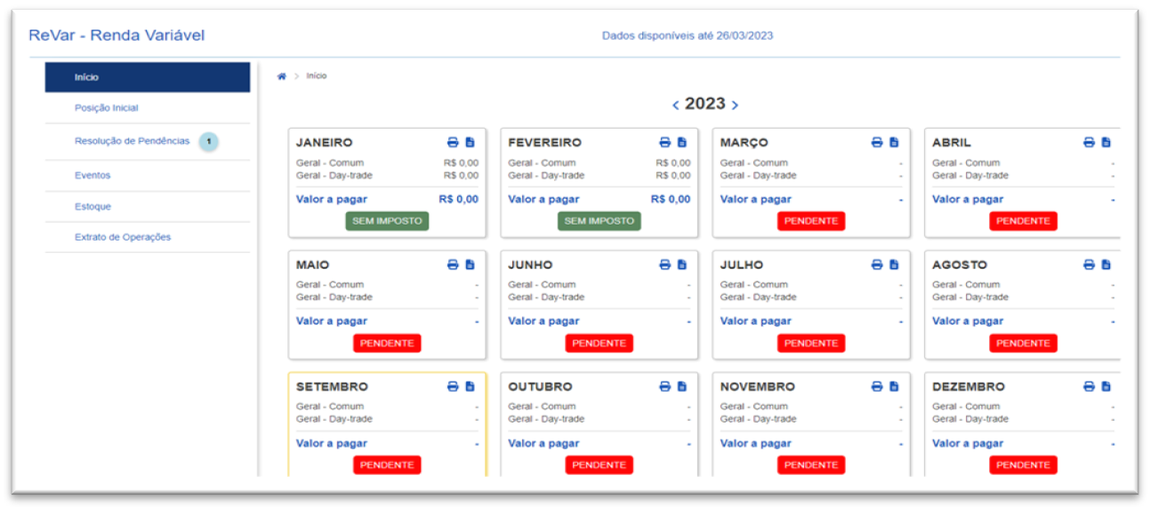The height and width of the screenshot is (507, 1150).
Task: Click 'Geral - Day-trade' on JUNHO card
Action: coord(546,297)
